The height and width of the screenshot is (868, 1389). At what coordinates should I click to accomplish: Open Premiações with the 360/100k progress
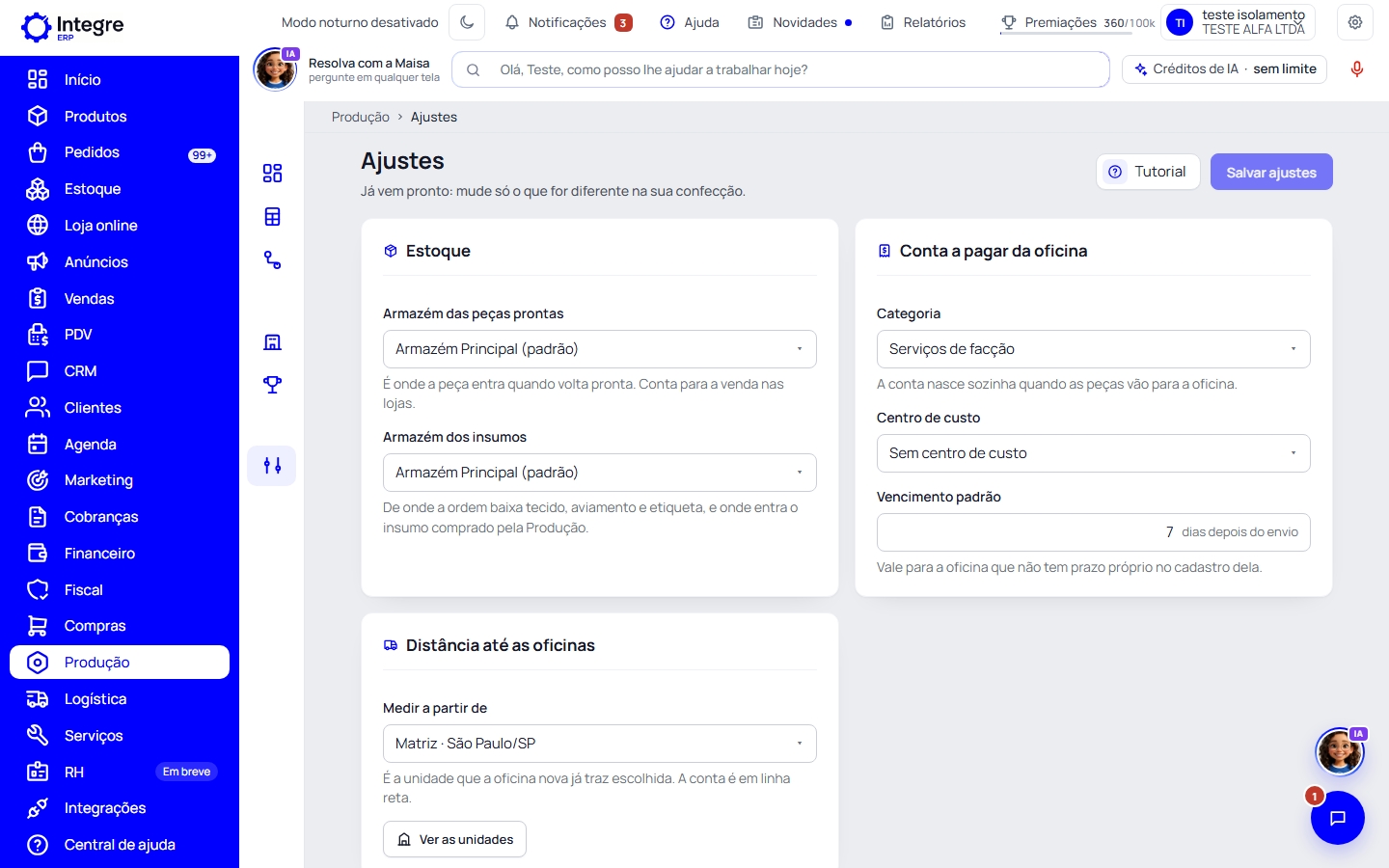click(1076, 22)
